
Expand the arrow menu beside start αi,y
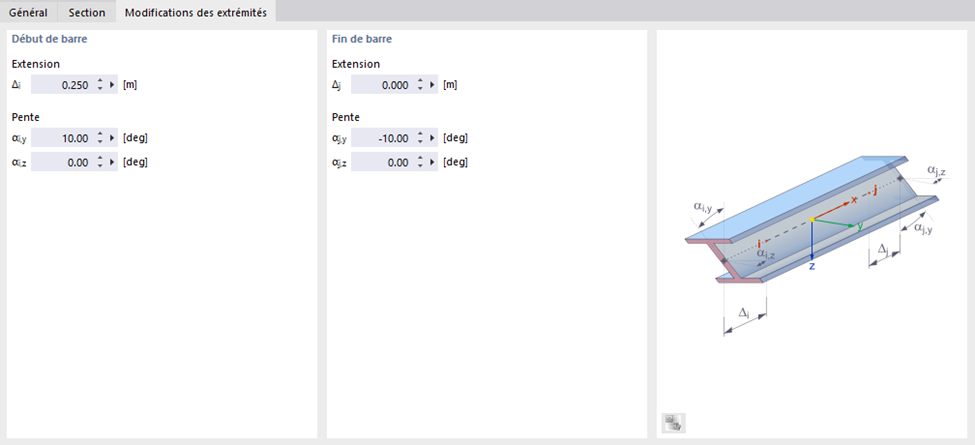(113, 138)
